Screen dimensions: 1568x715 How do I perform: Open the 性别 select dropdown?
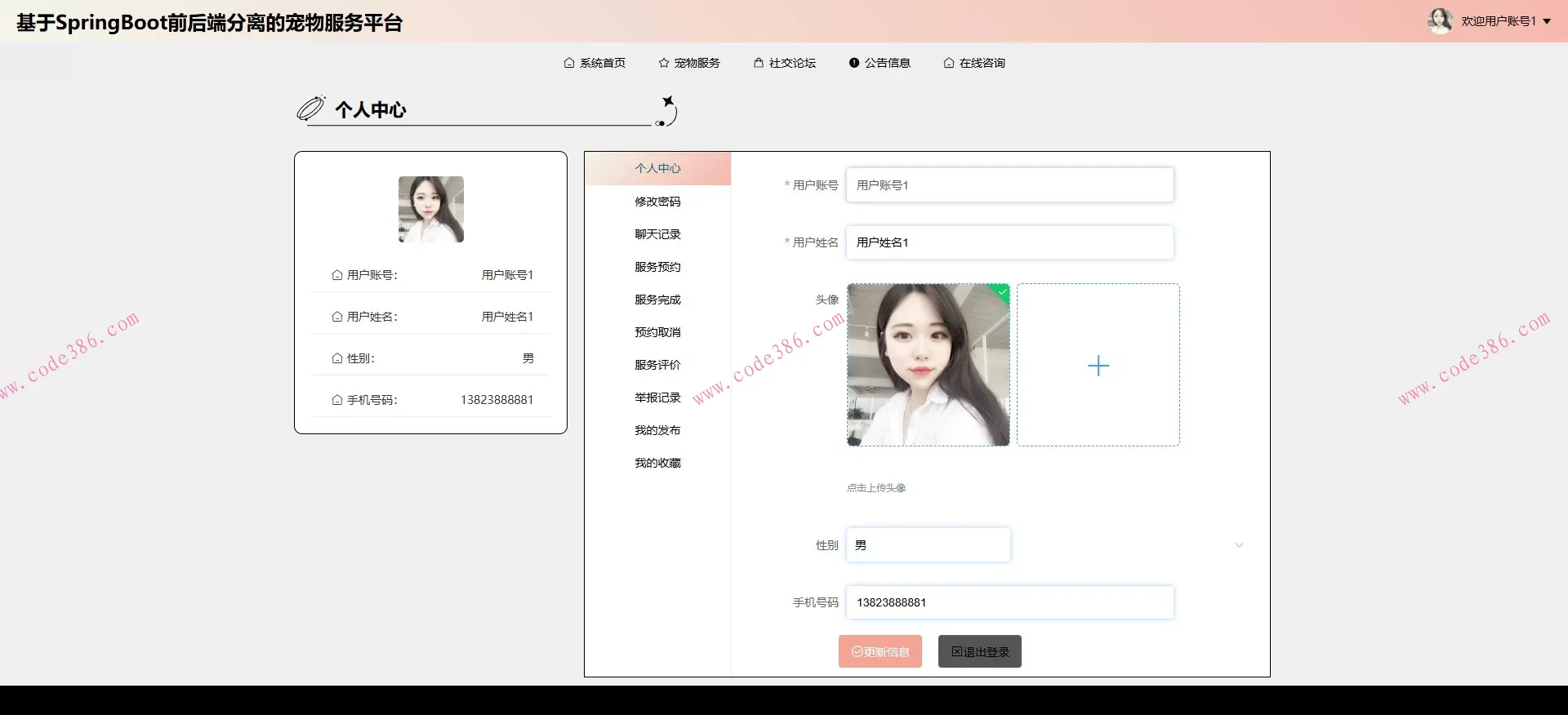929,545
